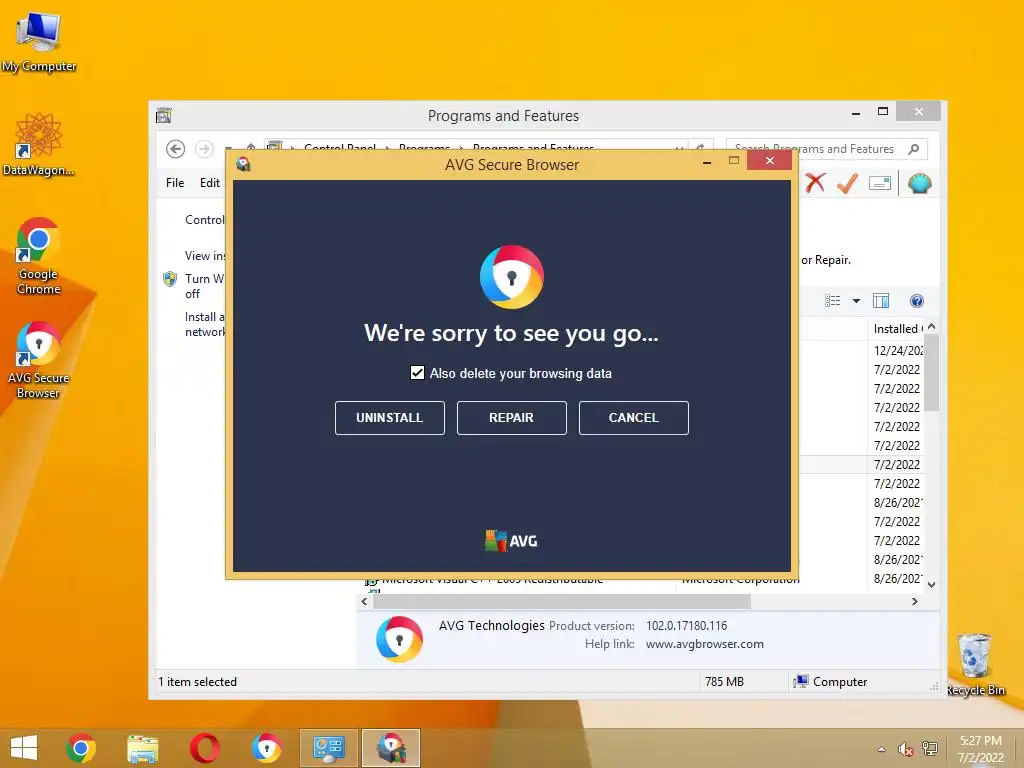1024x768 pixels.
Task: Open the Windows Start button
Action: pos(24,748)
